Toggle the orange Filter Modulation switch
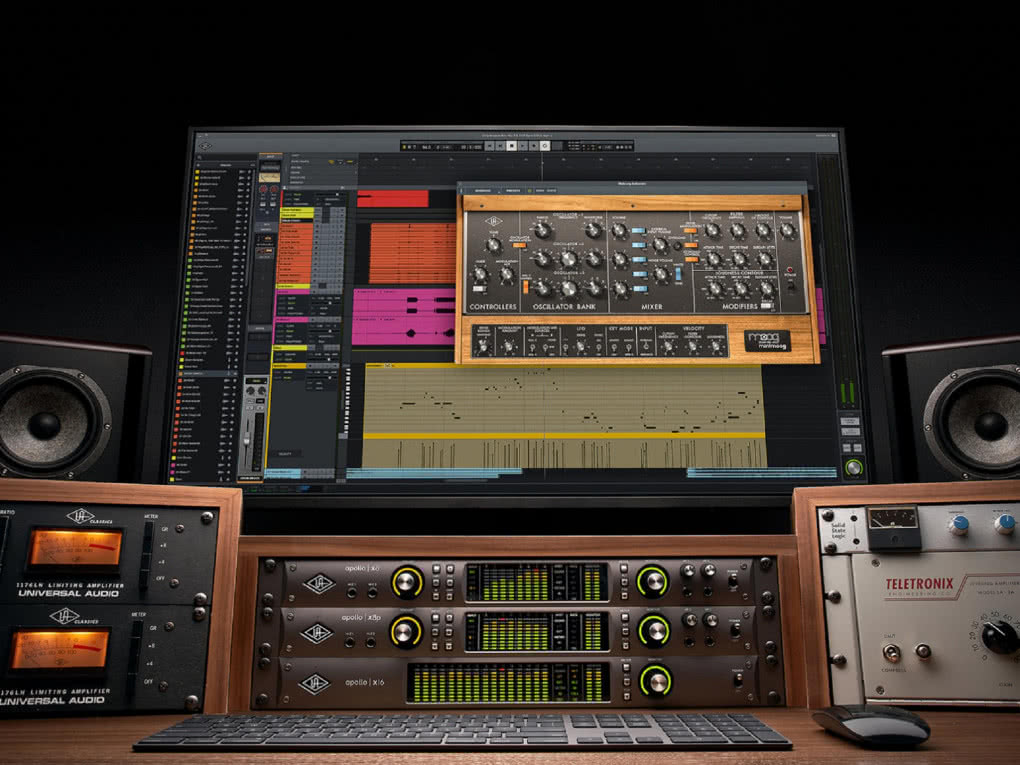 pyautogui.click(x=690, y=230)
